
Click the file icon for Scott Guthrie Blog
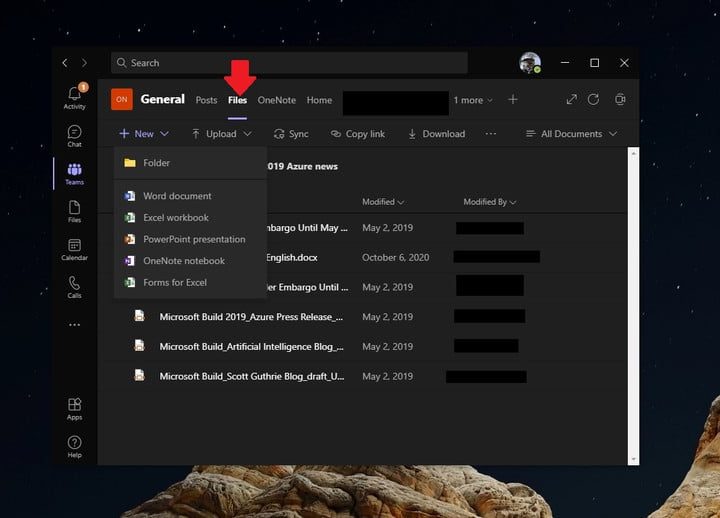(x=139, y=375)
